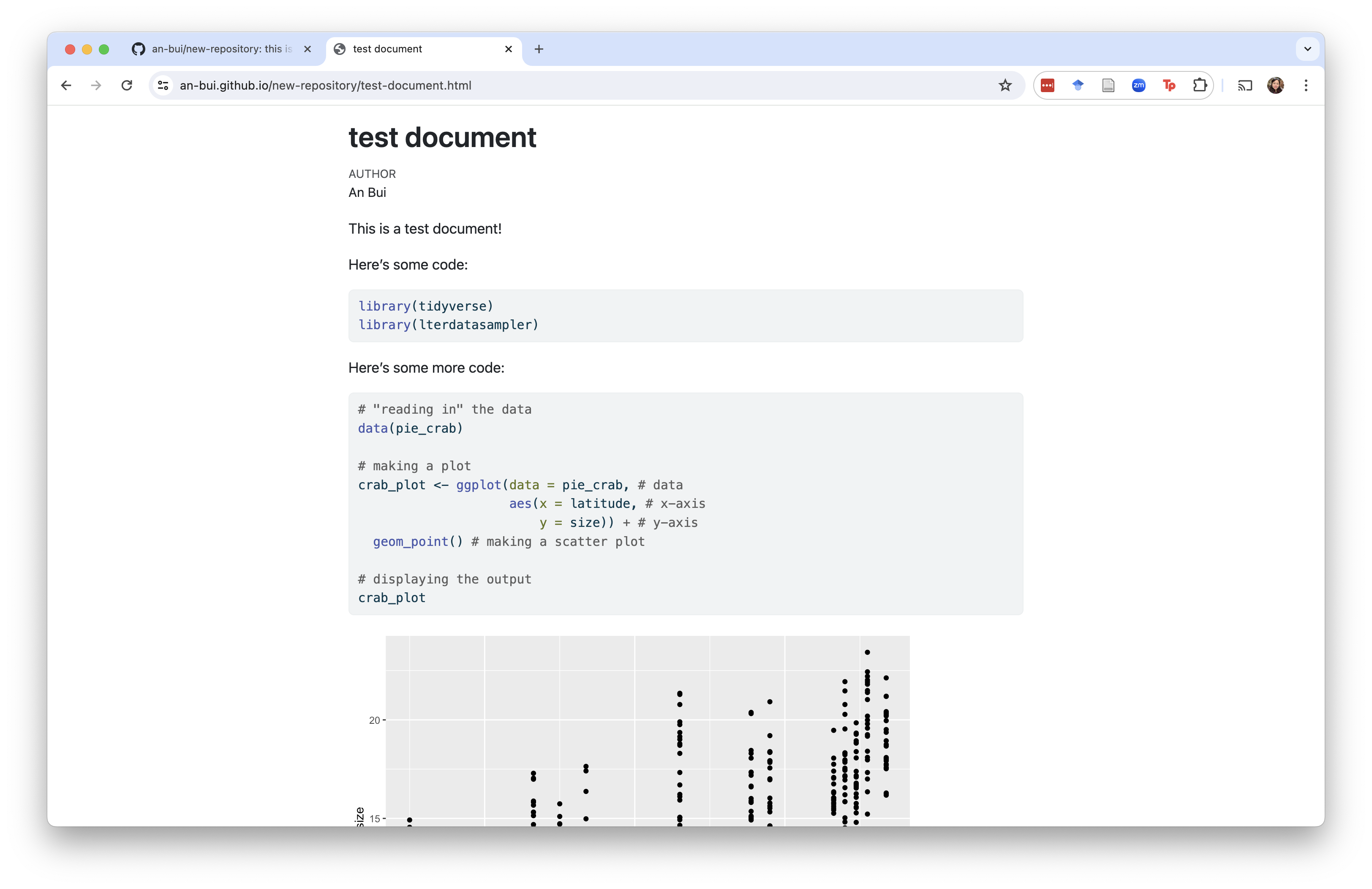Click the gray document extension icon
The height and width of the screenshot is (889, 1372).
(x=1108, y=85)
